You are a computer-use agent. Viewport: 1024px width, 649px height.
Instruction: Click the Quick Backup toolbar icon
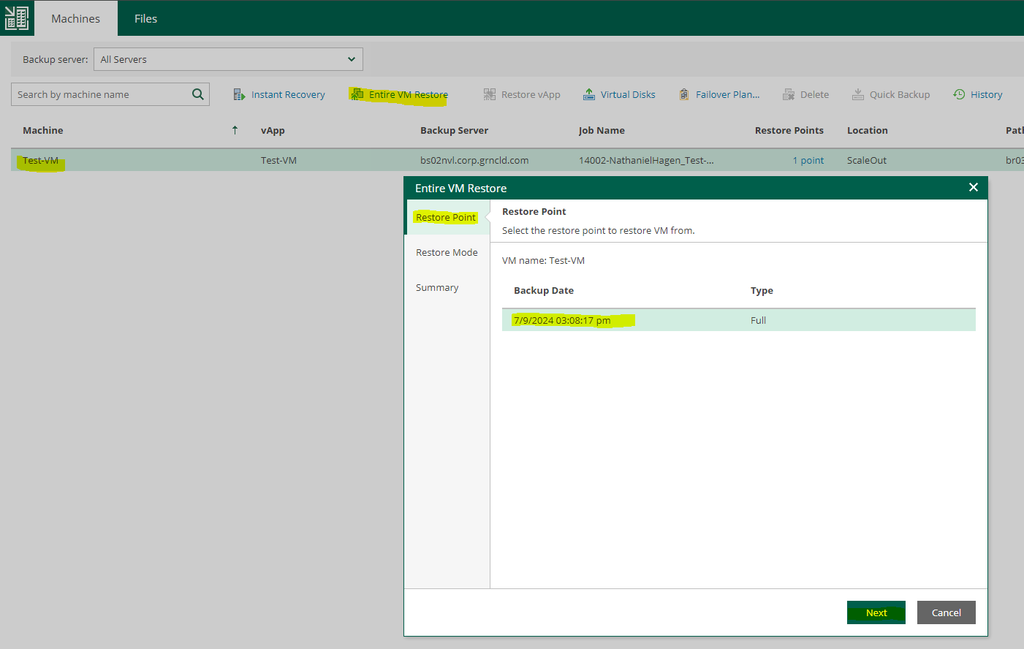click(x=858, y=95)
